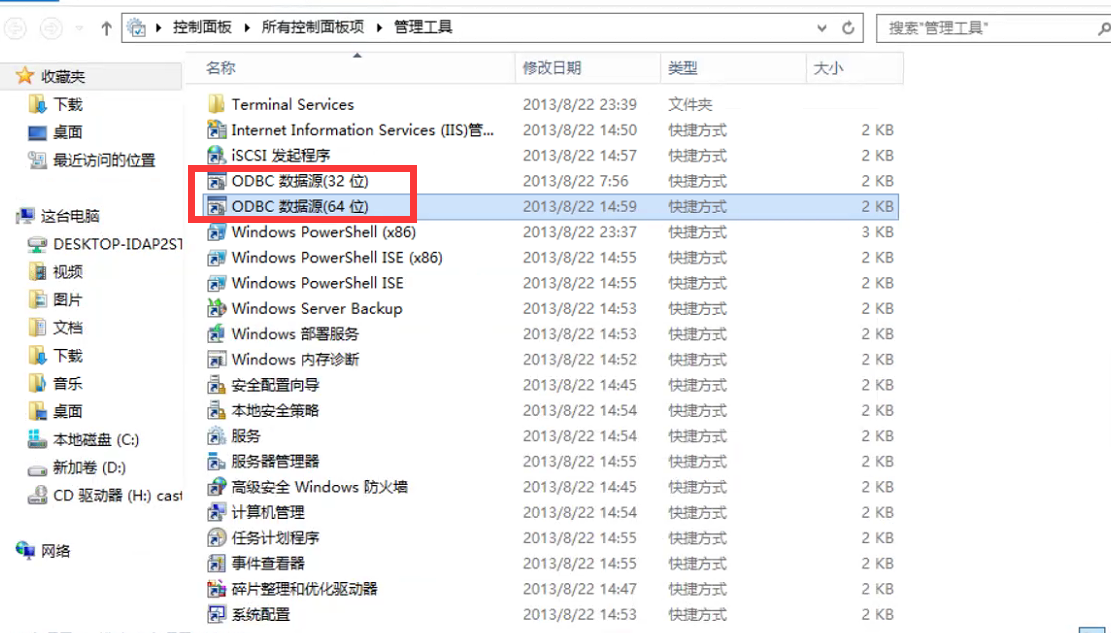Click the ODBC 数据源(32 位) icon
The height and width of the screenshot is (633, 1111).
(x=216, y=181)
